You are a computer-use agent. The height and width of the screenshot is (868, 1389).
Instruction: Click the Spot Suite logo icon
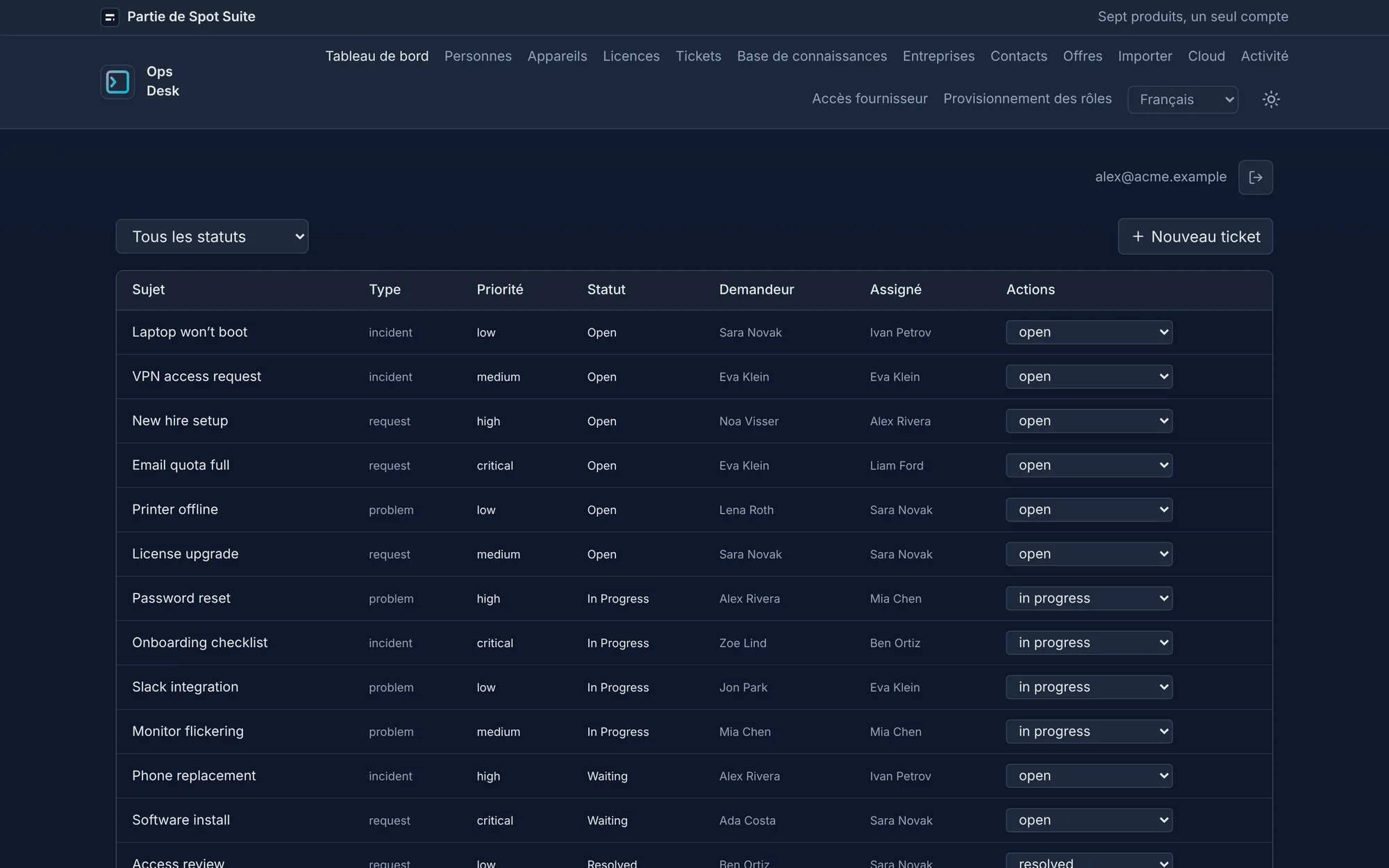110,17
